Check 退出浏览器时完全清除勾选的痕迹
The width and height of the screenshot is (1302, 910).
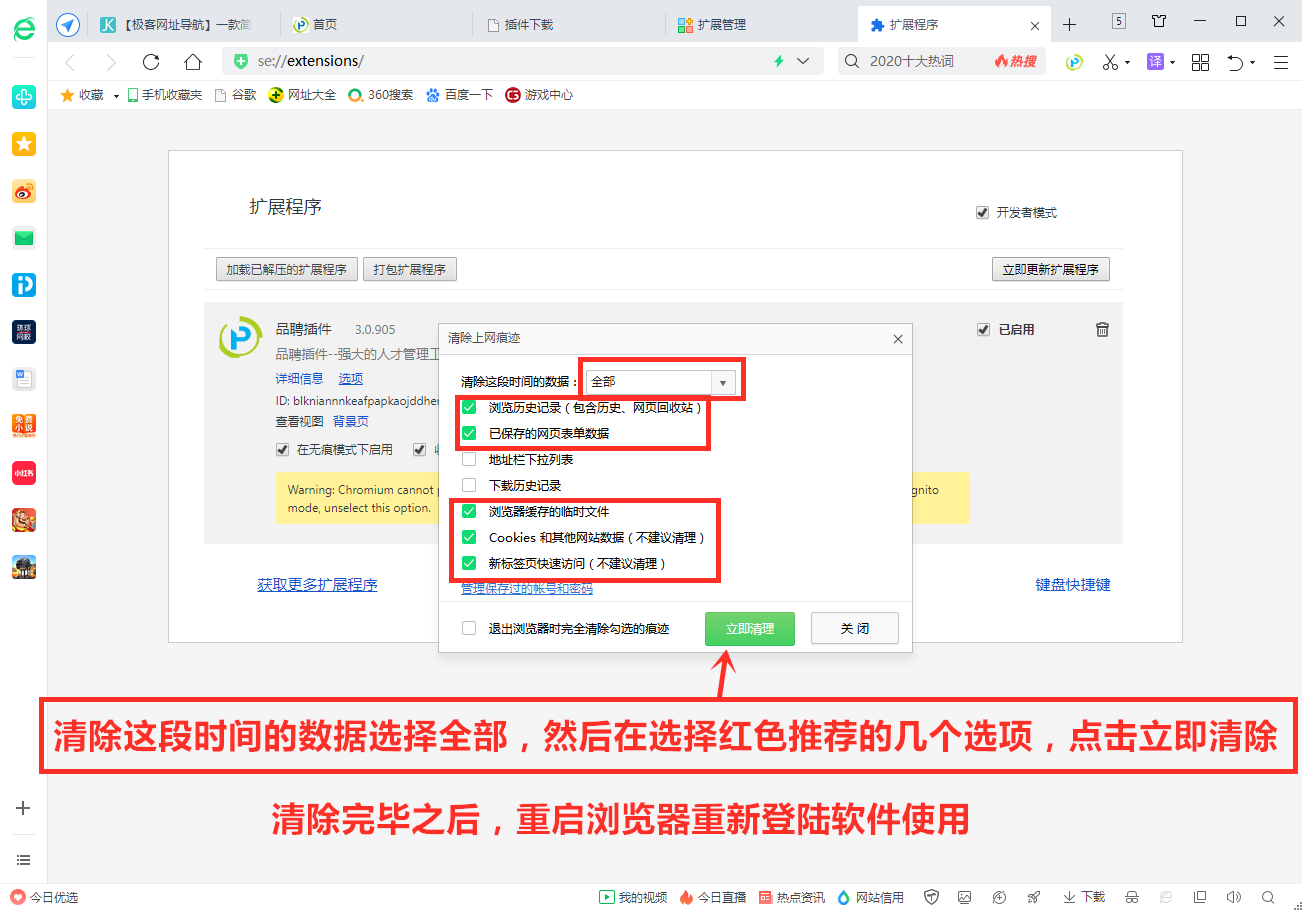[468, 628]
